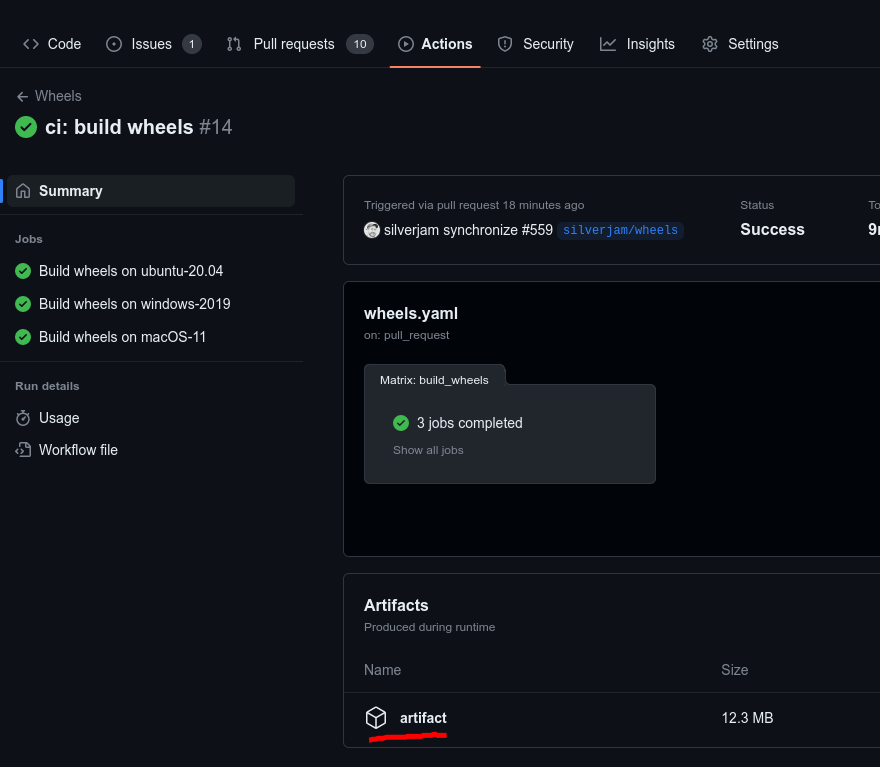
Task: Click the run number #14
Action: click(x=216, y=127)
